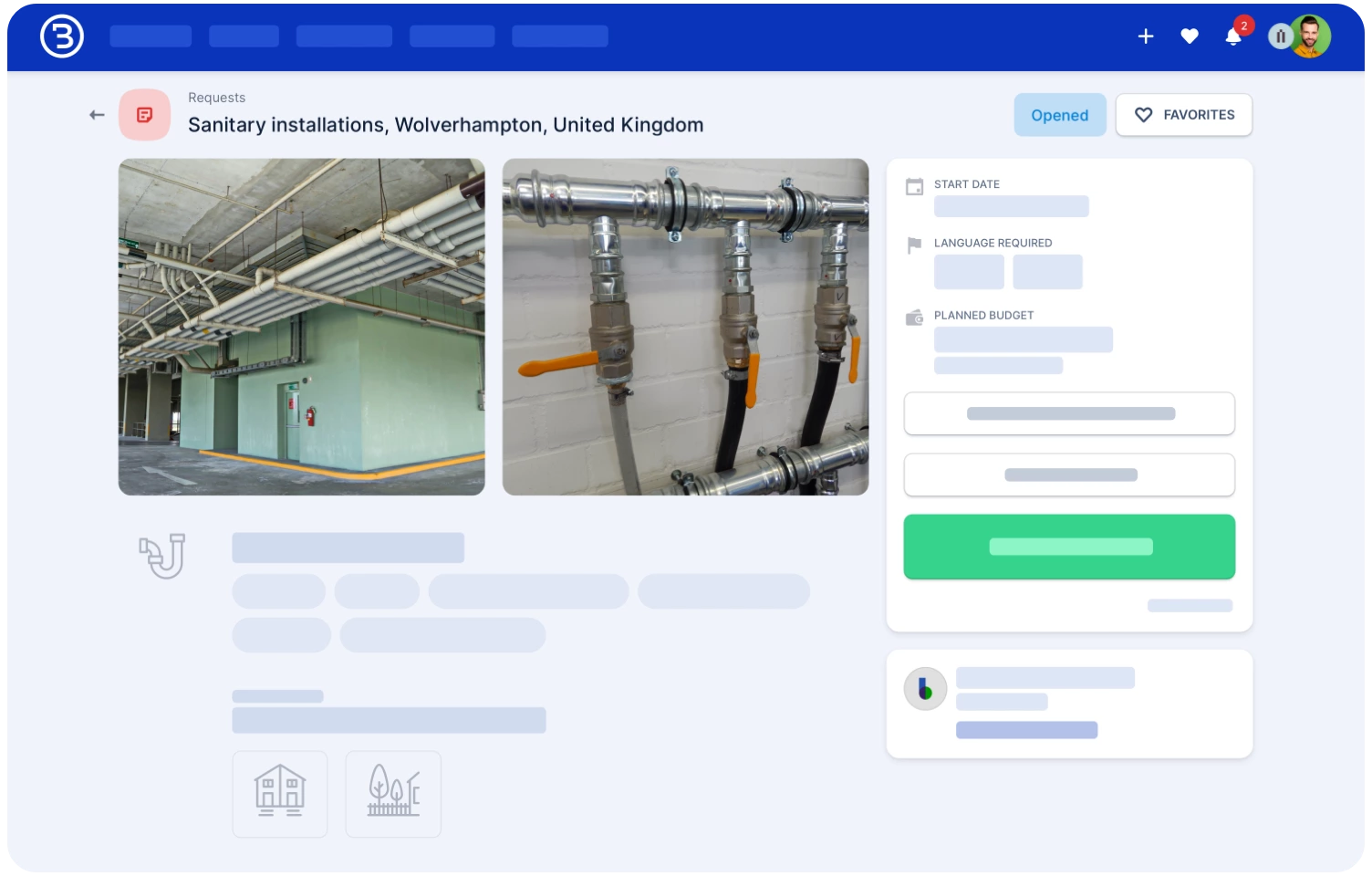Open the valve pipes close-up photo
The image size is (1372, 876).
point(685,327)
